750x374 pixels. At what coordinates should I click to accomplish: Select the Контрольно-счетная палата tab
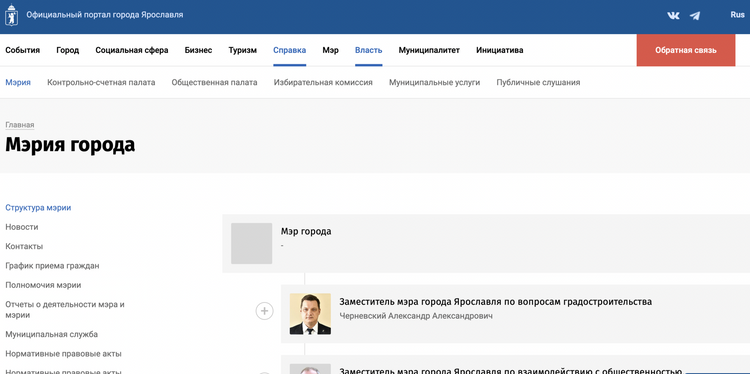[101, 82]
